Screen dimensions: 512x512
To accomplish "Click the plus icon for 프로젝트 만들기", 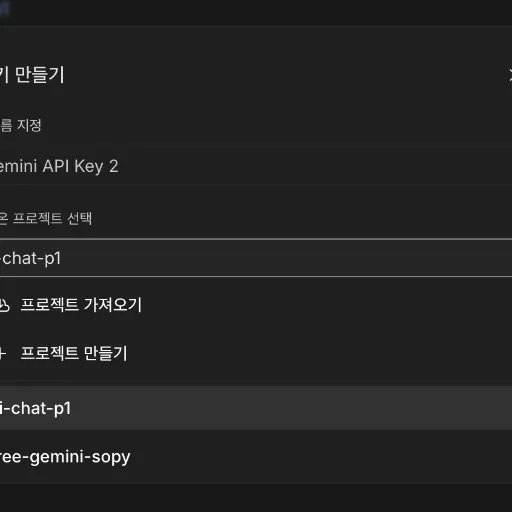I will (3, 353).
